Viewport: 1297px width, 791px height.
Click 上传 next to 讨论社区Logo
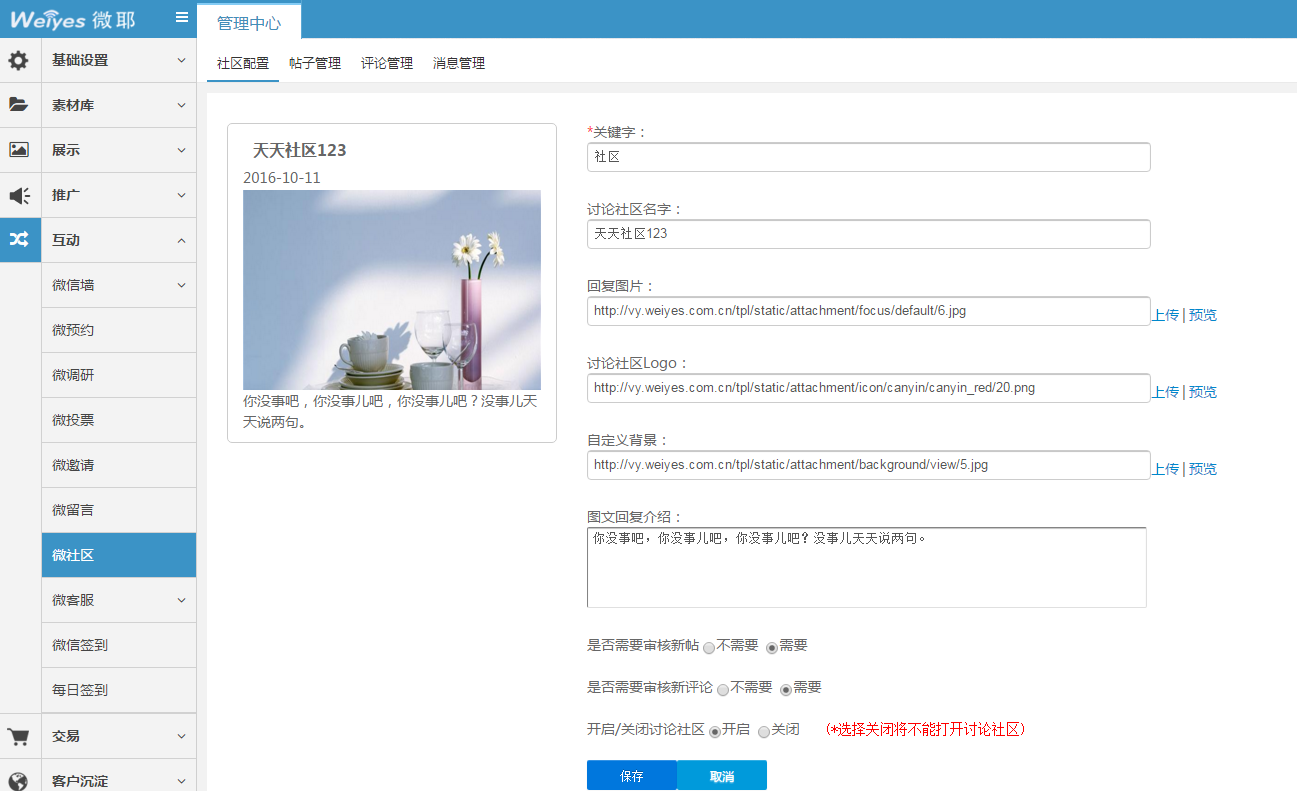[x=1166, y=392]
